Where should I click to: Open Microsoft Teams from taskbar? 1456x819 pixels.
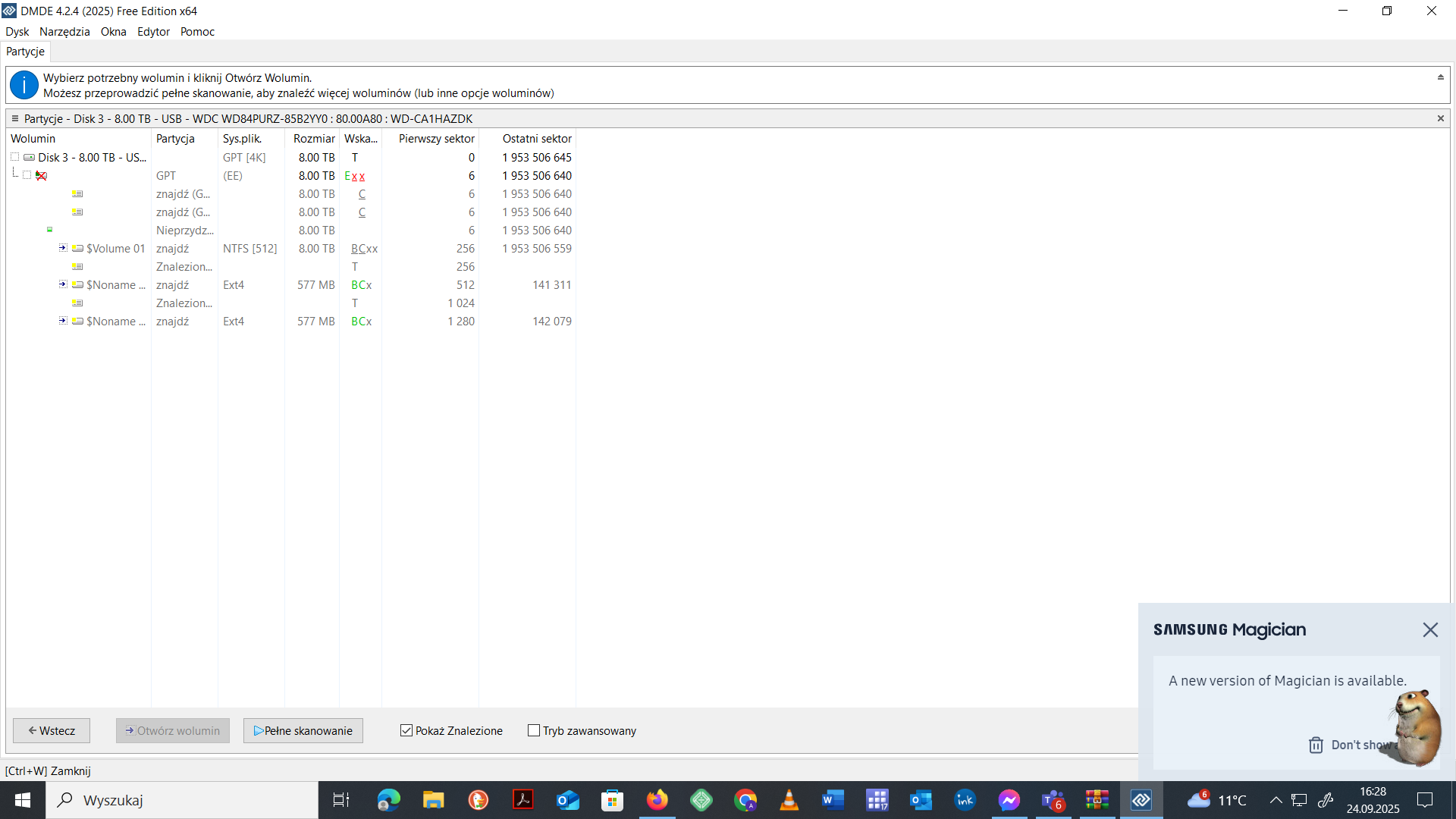point(1053,800)
